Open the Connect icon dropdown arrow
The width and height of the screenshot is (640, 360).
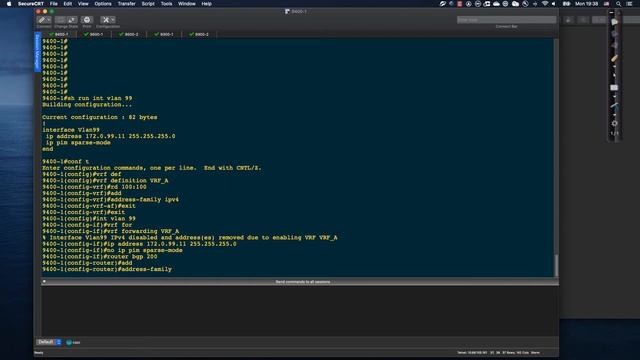[49, 20]
